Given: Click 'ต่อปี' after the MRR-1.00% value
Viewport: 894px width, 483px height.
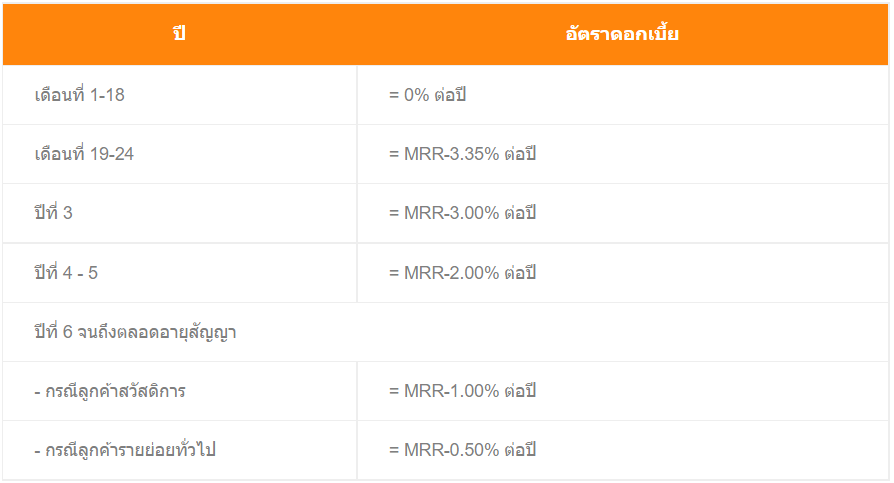Looking at the screenshot, I should click(521, 391).
